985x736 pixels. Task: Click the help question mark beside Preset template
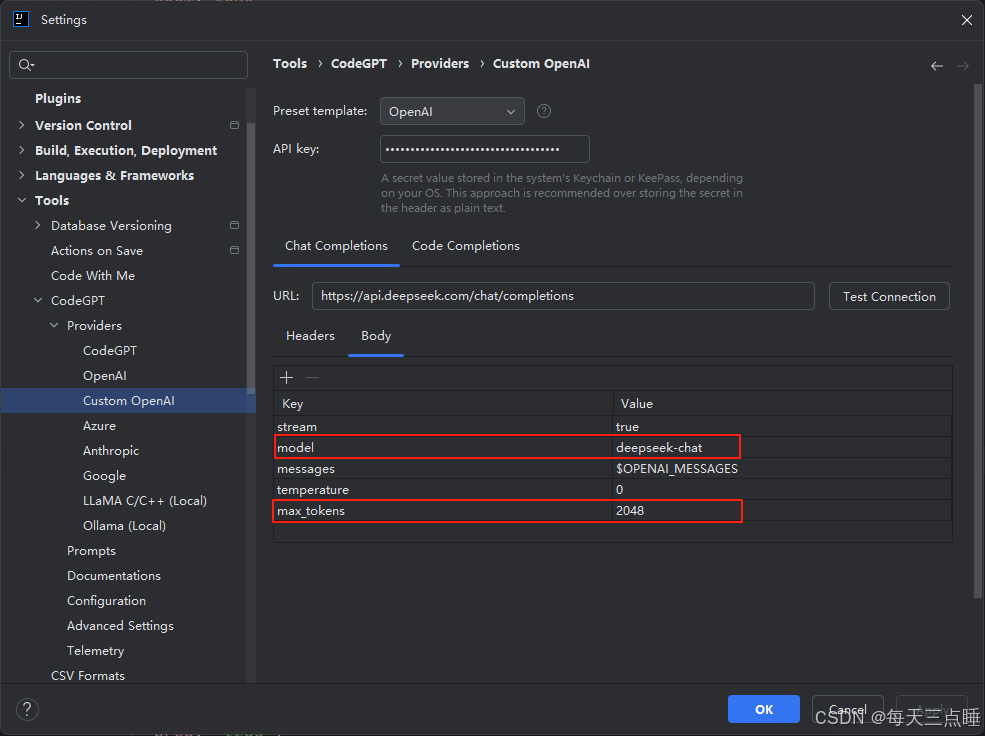point(544,111)
